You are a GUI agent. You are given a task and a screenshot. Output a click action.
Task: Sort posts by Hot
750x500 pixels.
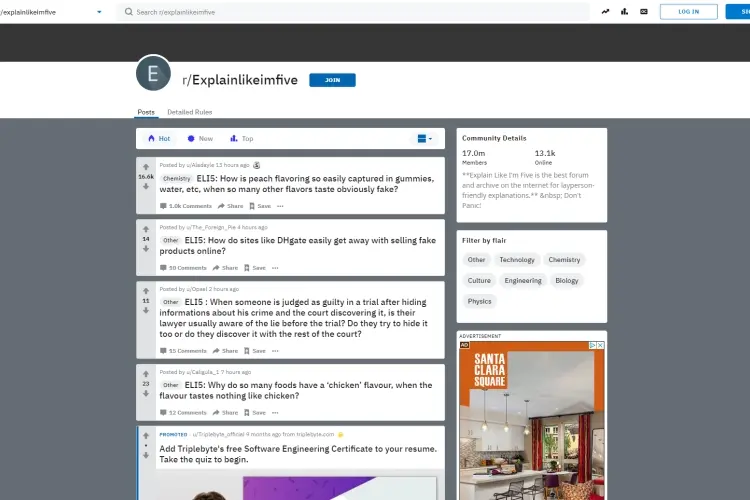pos(159,138)
